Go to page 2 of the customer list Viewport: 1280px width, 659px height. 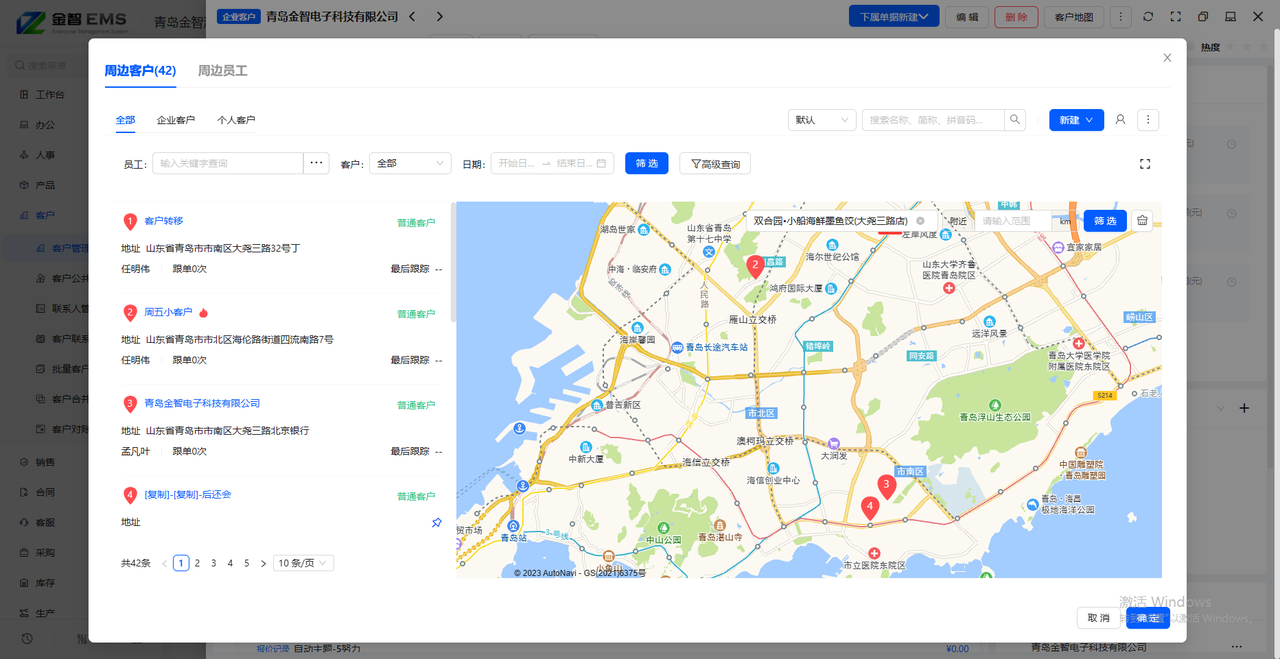tap(197, 563)
